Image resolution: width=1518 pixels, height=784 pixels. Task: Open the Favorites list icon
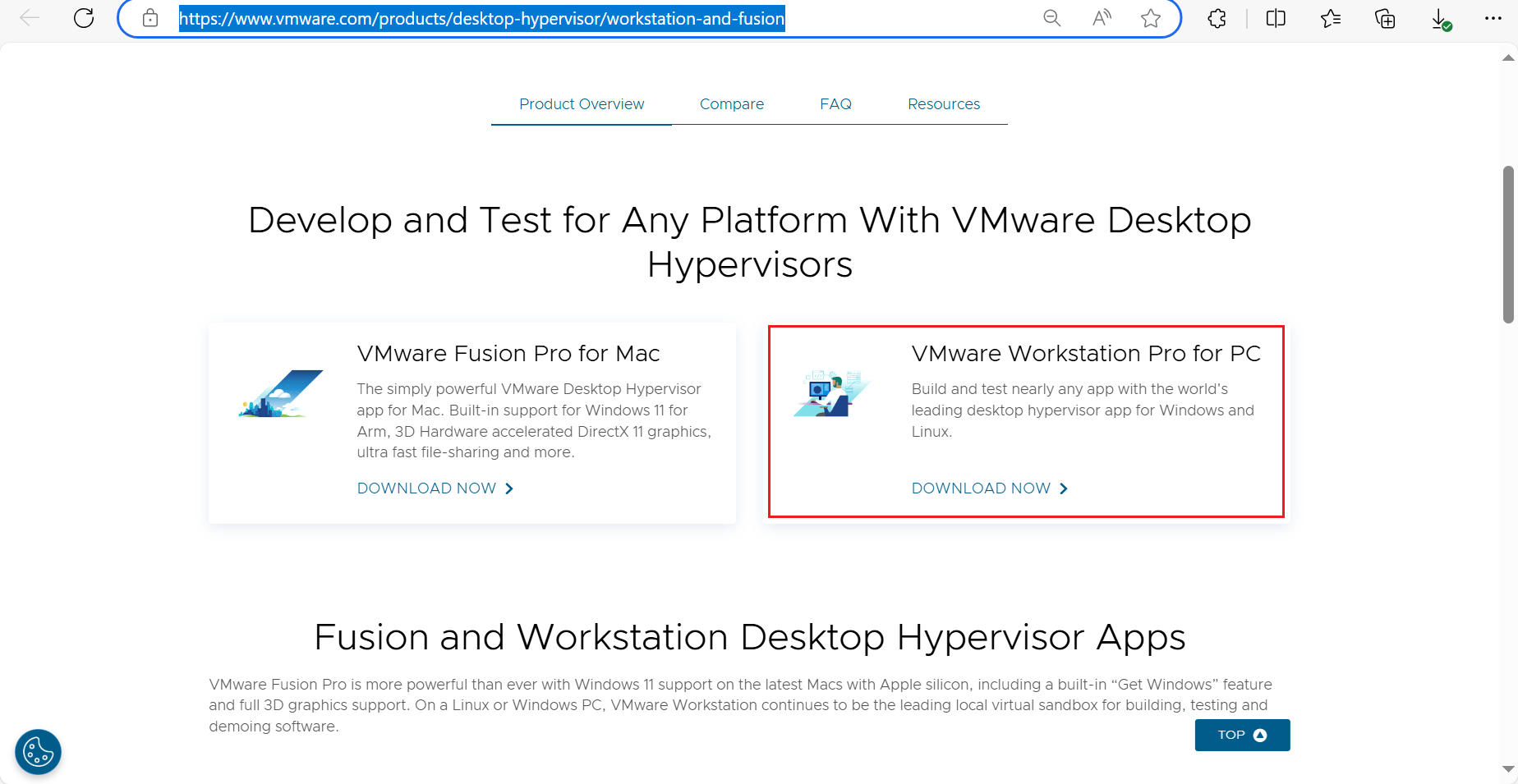point(1331,18)
